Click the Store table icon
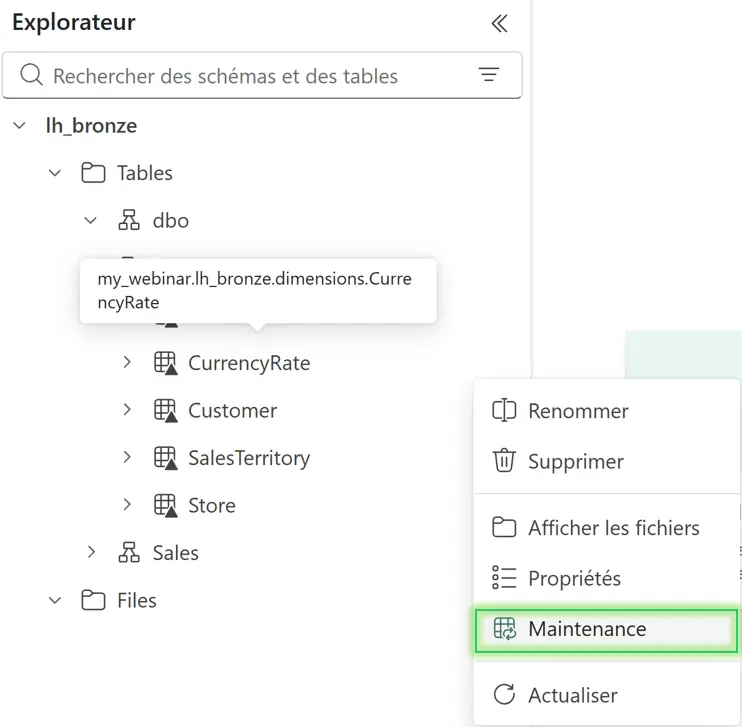 (x=165, y=506)
